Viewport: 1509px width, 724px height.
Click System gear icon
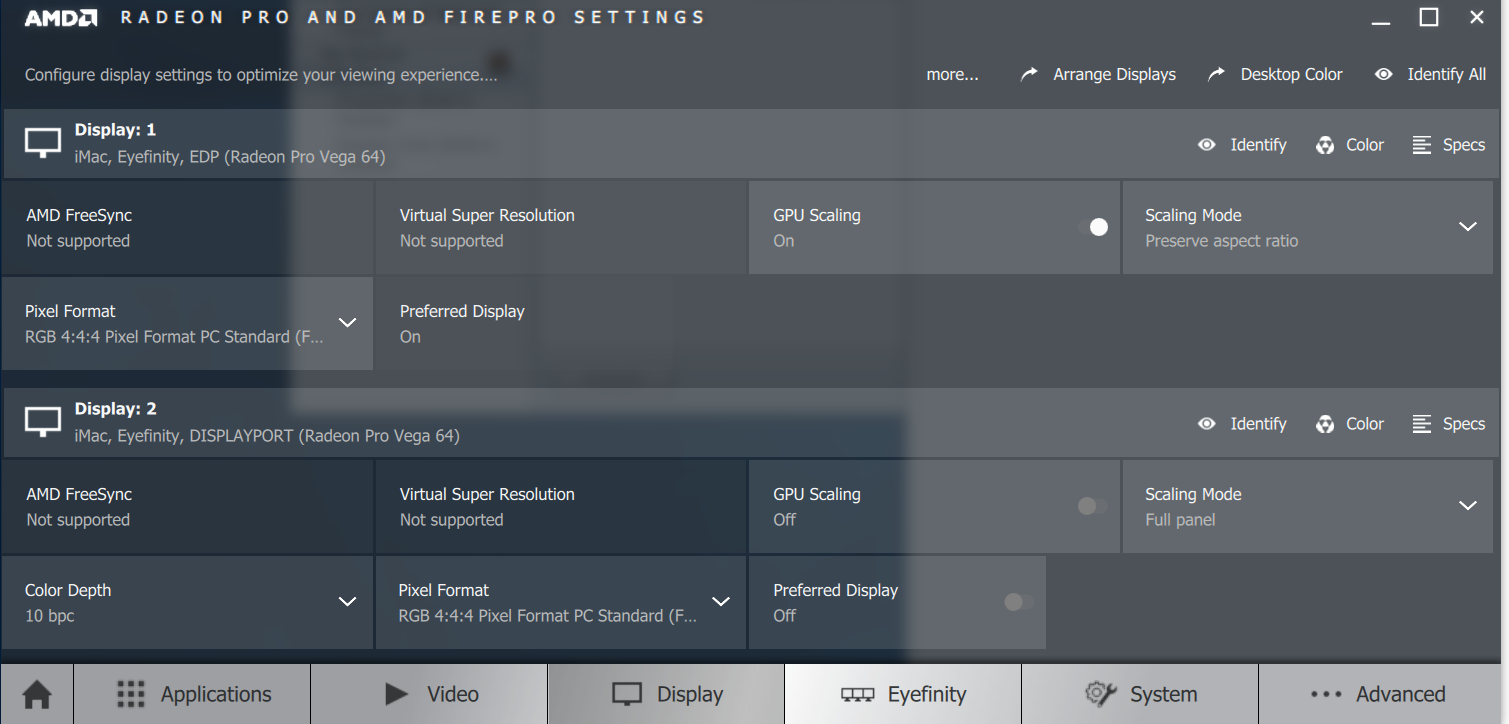1100,694
